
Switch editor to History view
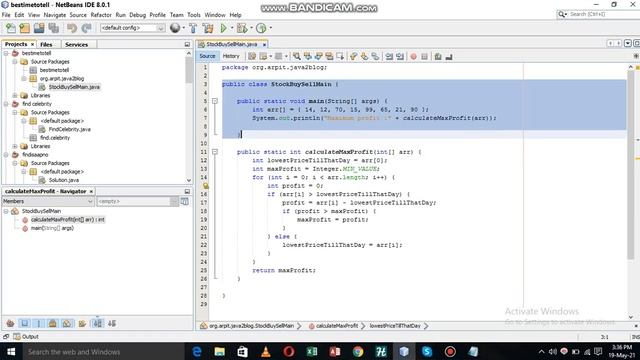coord(231,56)
